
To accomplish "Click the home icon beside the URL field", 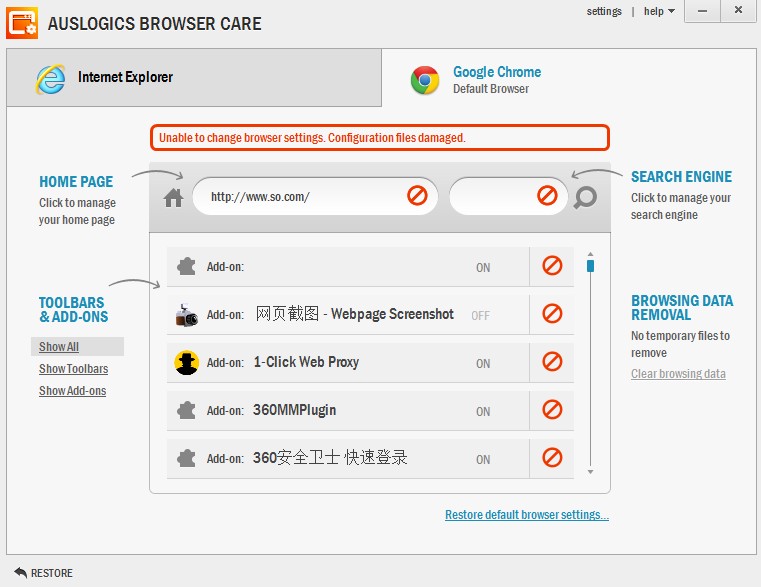I will [x=173, y=198].
